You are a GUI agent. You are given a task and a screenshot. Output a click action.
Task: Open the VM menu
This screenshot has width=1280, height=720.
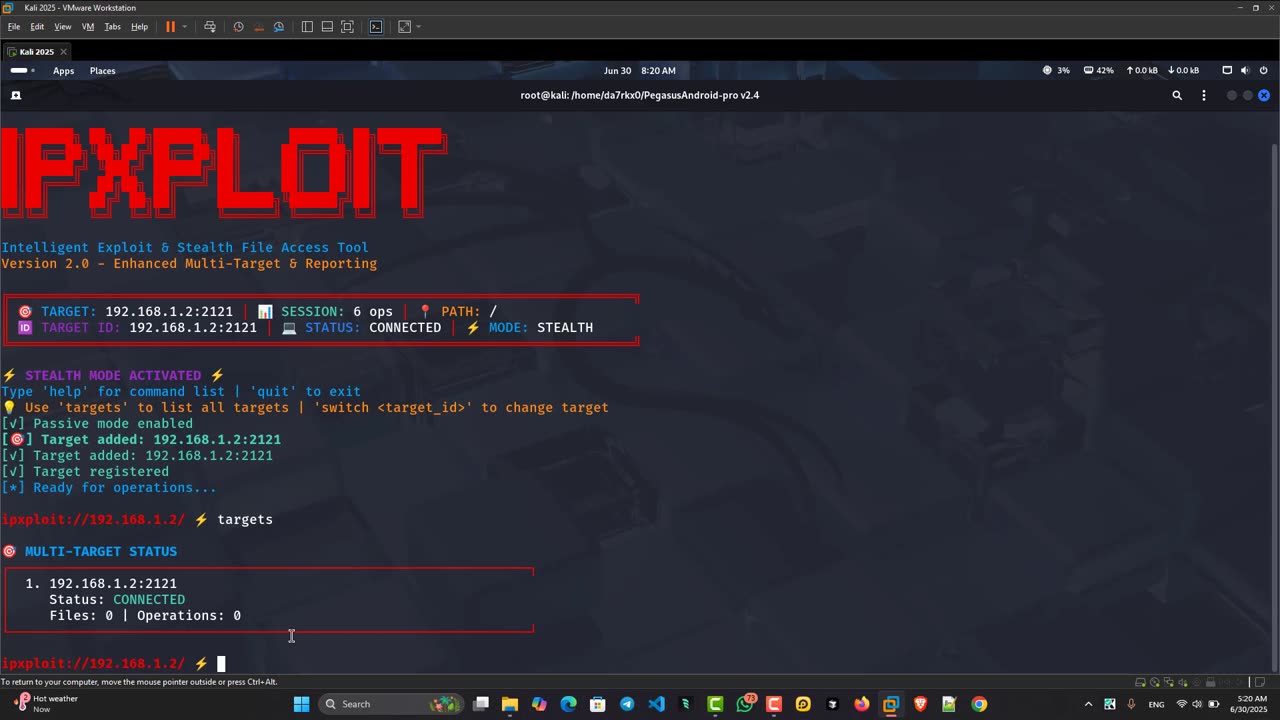point(88,27)
